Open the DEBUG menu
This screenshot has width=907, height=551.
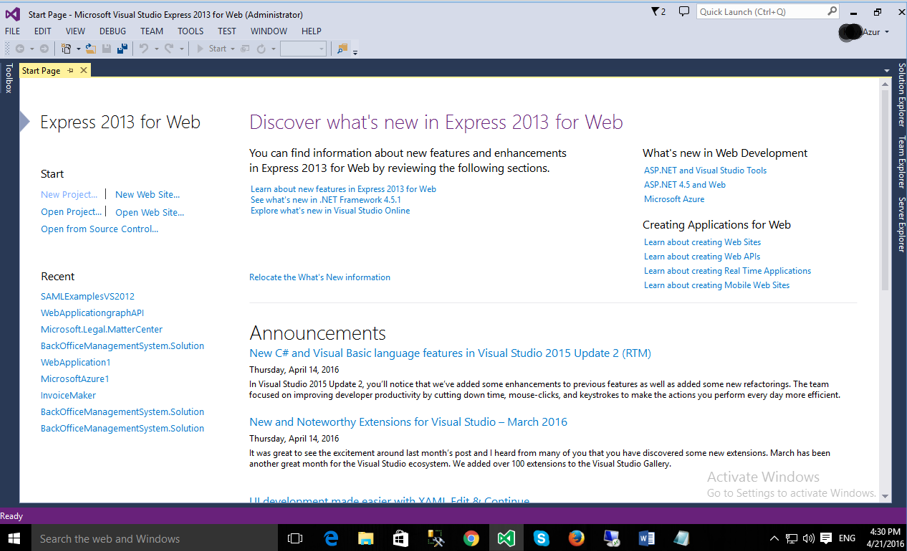pos(112,31)
